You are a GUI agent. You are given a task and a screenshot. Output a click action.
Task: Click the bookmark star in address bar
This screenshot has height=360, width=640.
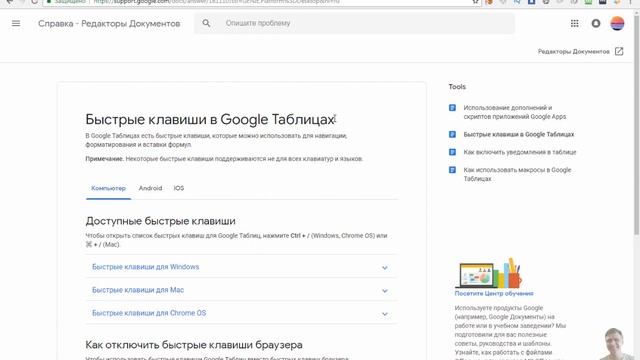(476, 2)
